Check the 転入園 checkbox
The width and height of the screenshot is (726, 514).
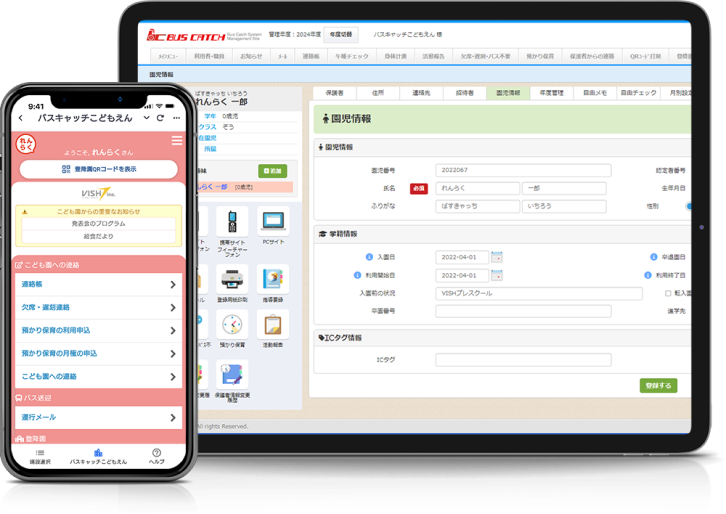click(668, 294)
